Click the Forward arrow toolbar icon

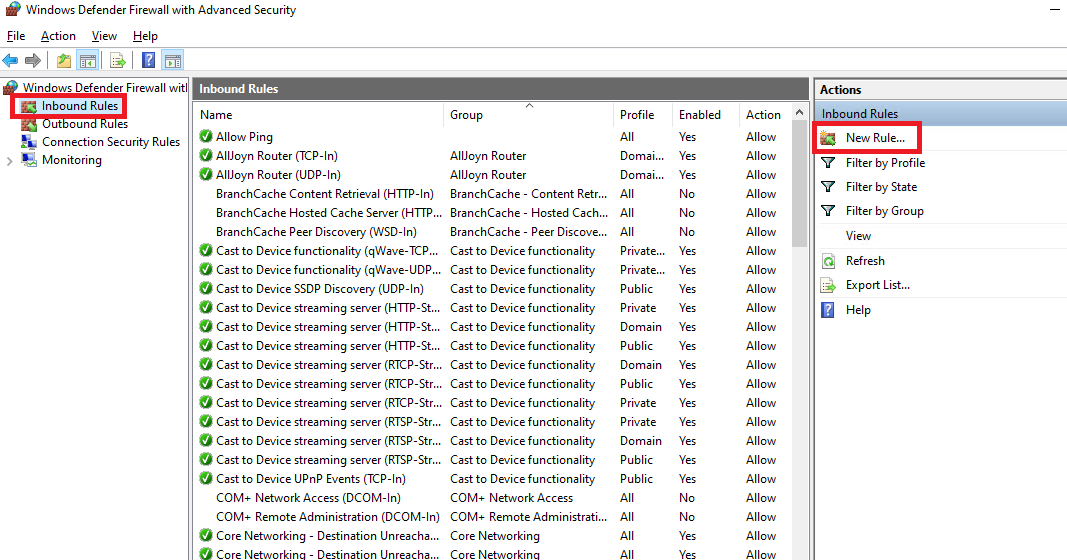33,61
